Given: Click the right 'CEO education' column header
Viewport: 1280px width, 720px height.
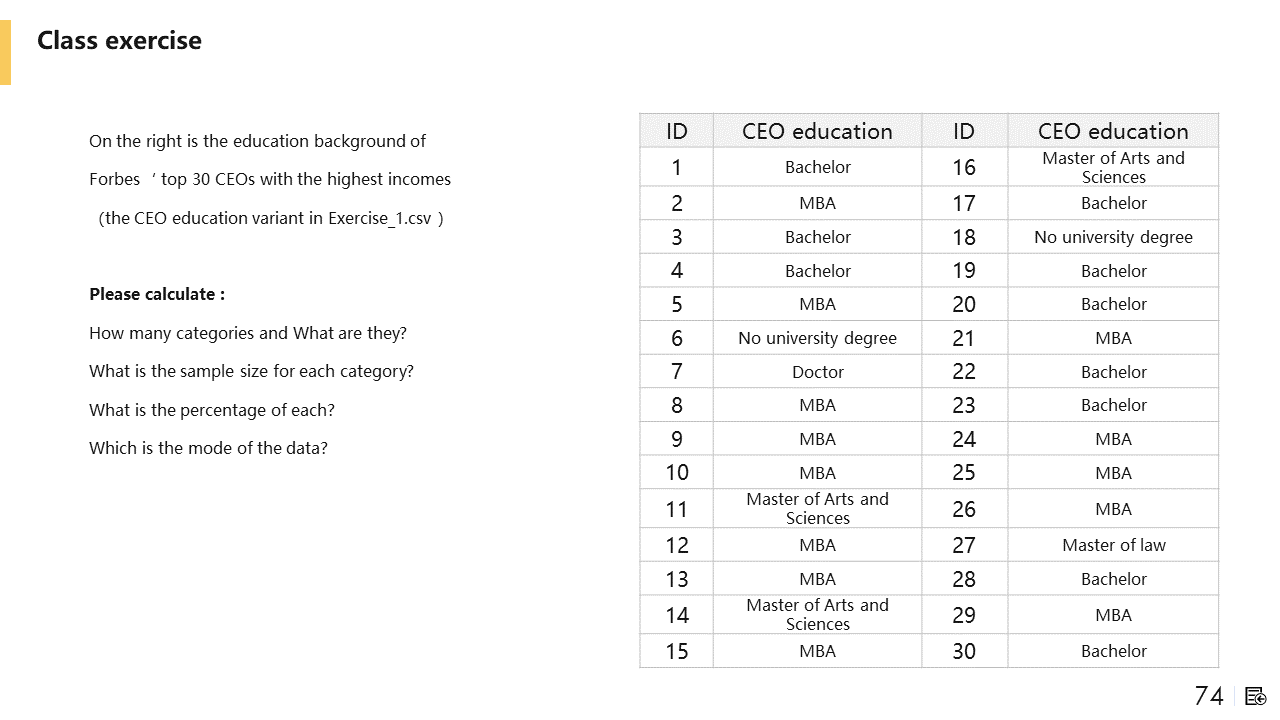Looking at the screenshot, I should click(x=1113, y=131).
